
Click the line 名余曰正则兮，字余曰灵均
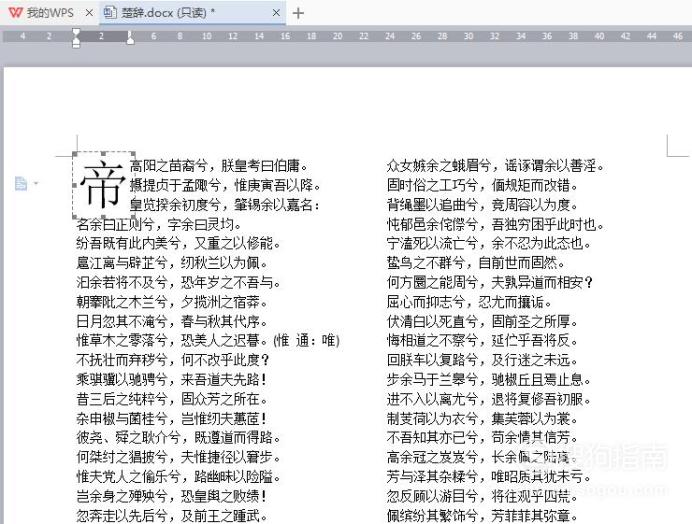[x=159, y=224]
